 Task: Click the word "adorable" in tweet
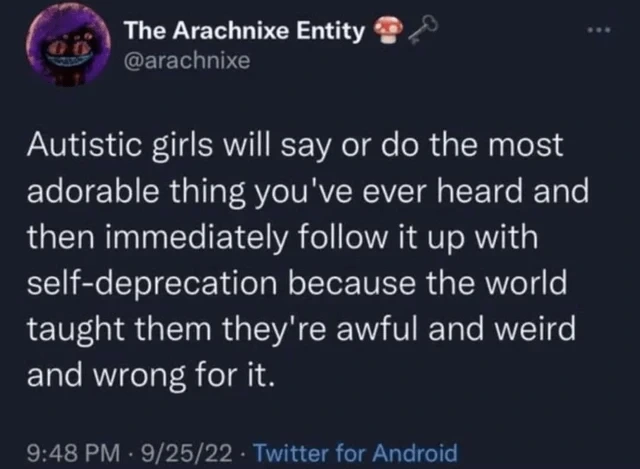(93, 191)
